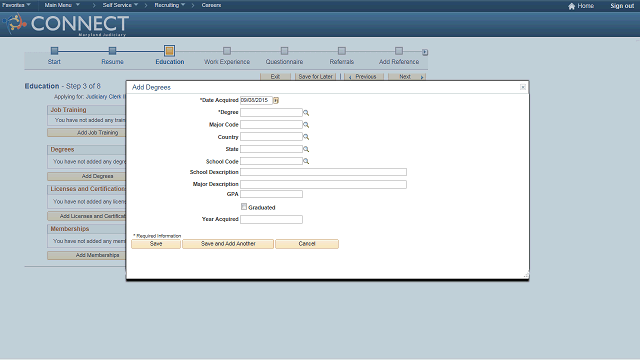
Task: Click the Add Degrees dialog title
Action: pyautogui.click(x=151, y=87)
